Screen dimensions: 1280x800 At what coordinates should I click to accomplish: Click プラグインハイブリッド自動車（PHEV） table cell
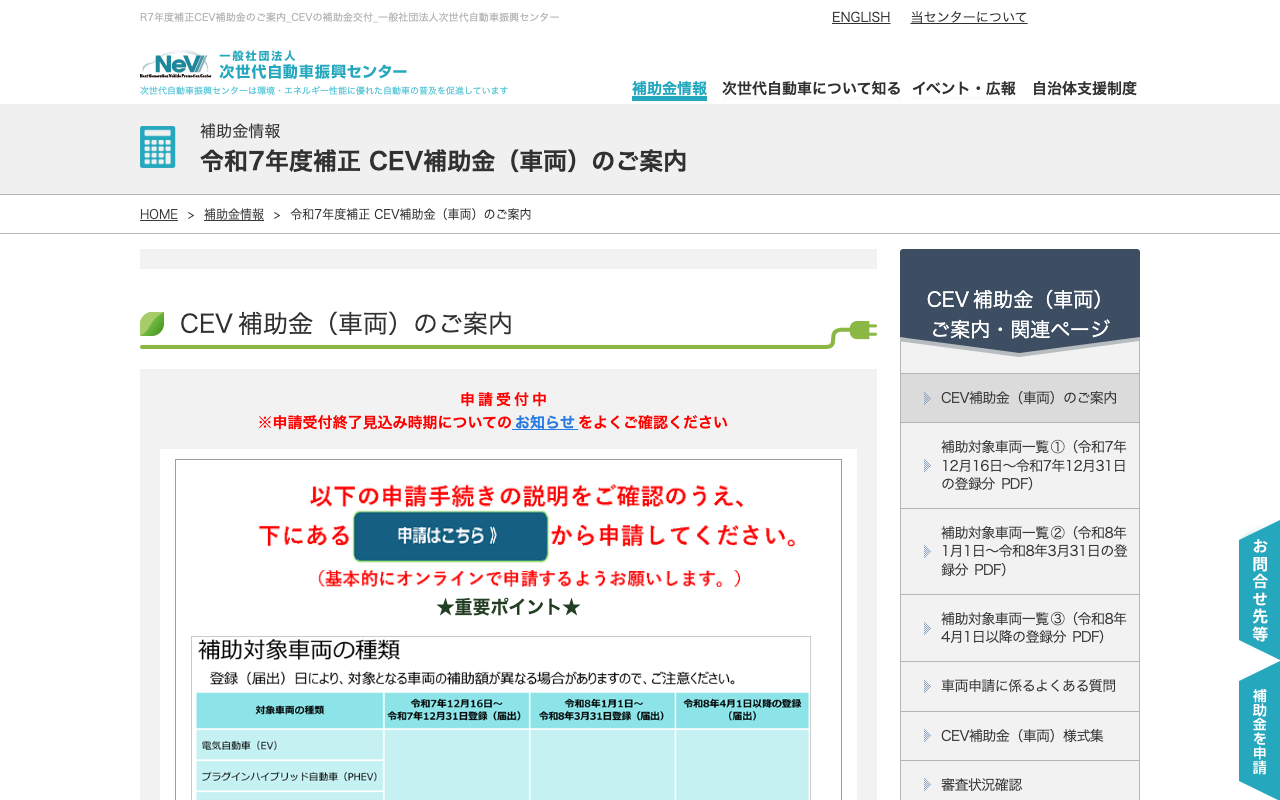(290, 776)
